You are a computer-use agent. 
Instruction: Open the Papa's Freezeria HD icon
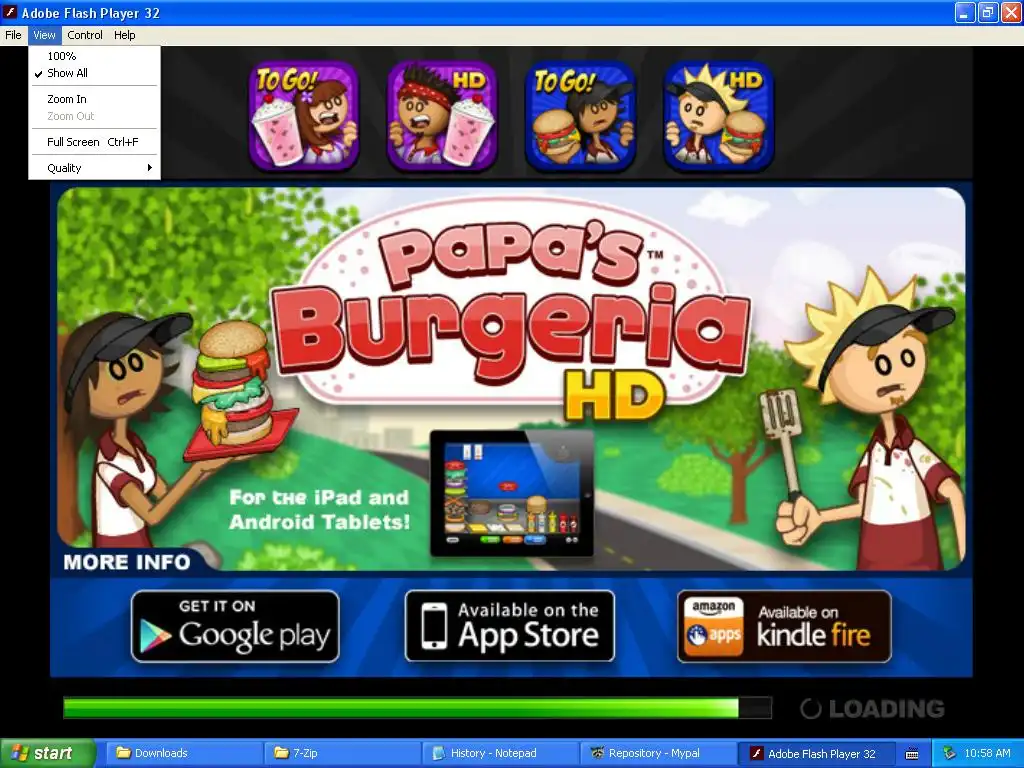point(442,116)
